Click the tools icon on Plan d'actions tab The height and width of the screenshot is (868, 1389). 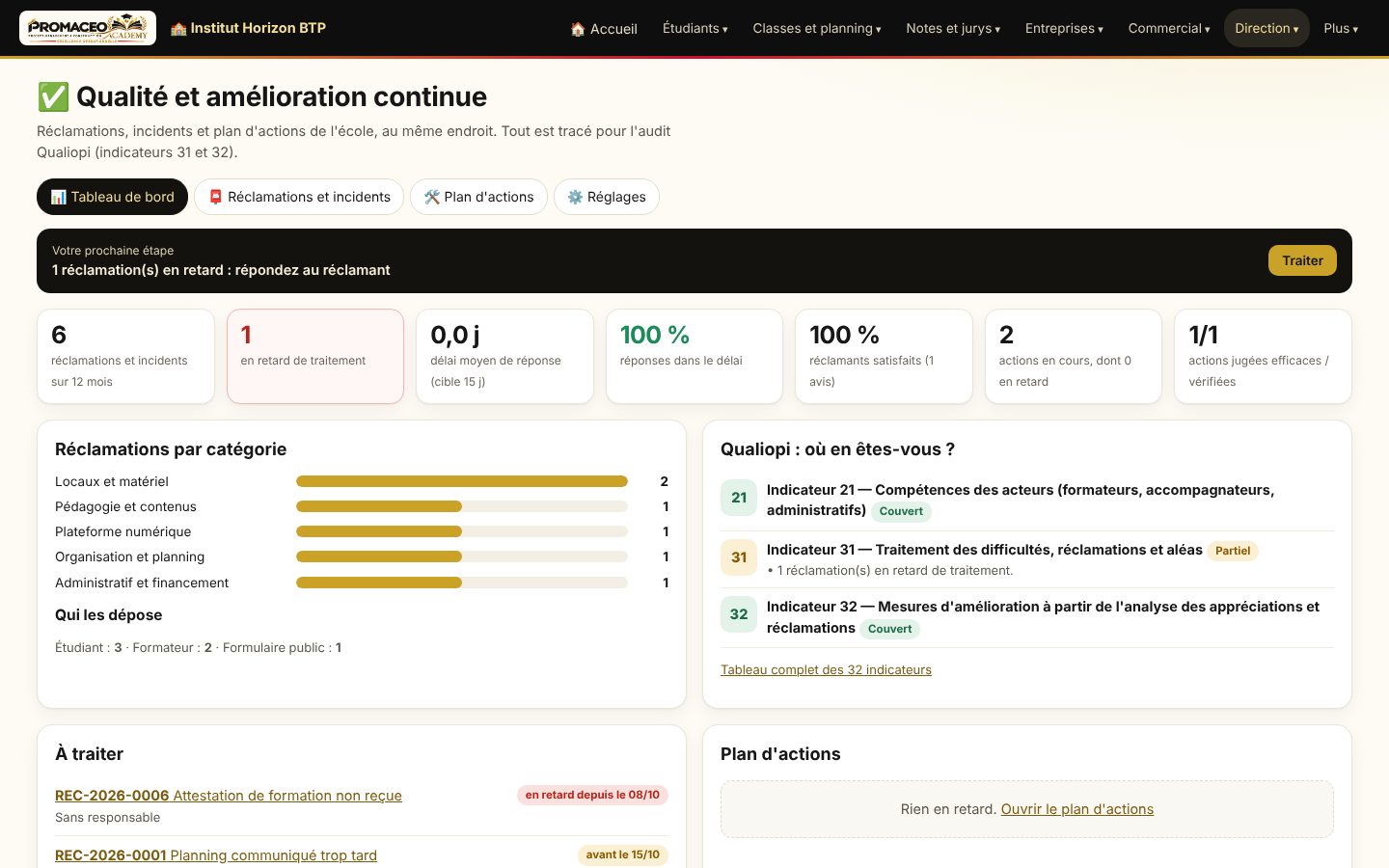432,197
